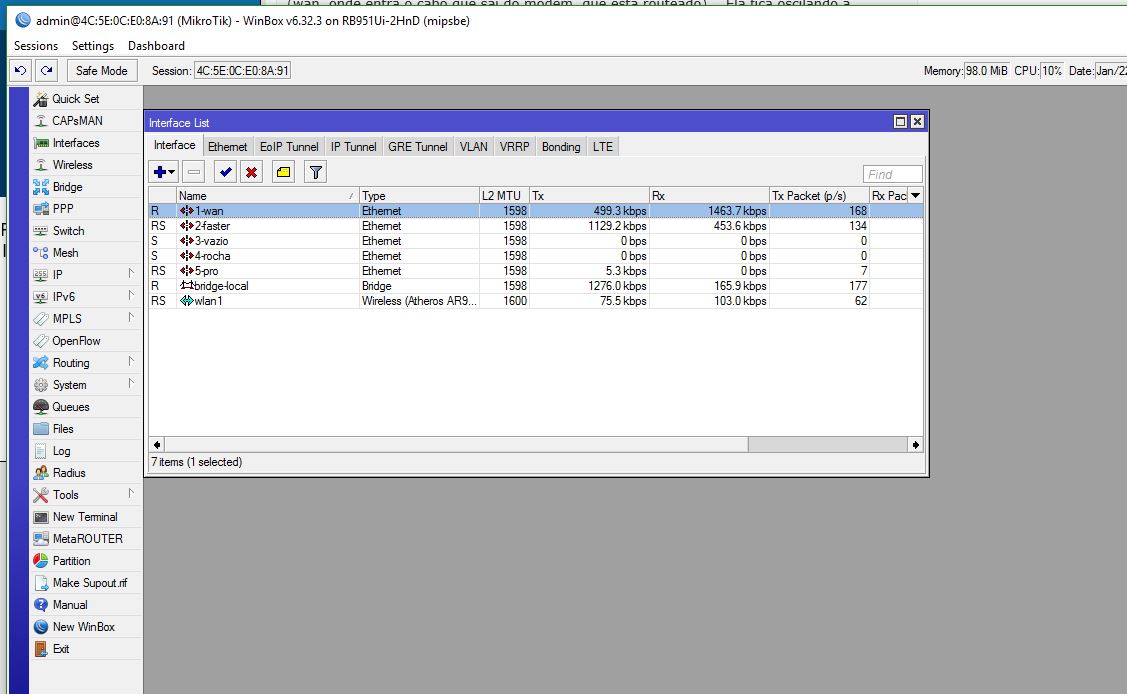Open the Dashboard menu

156,46
